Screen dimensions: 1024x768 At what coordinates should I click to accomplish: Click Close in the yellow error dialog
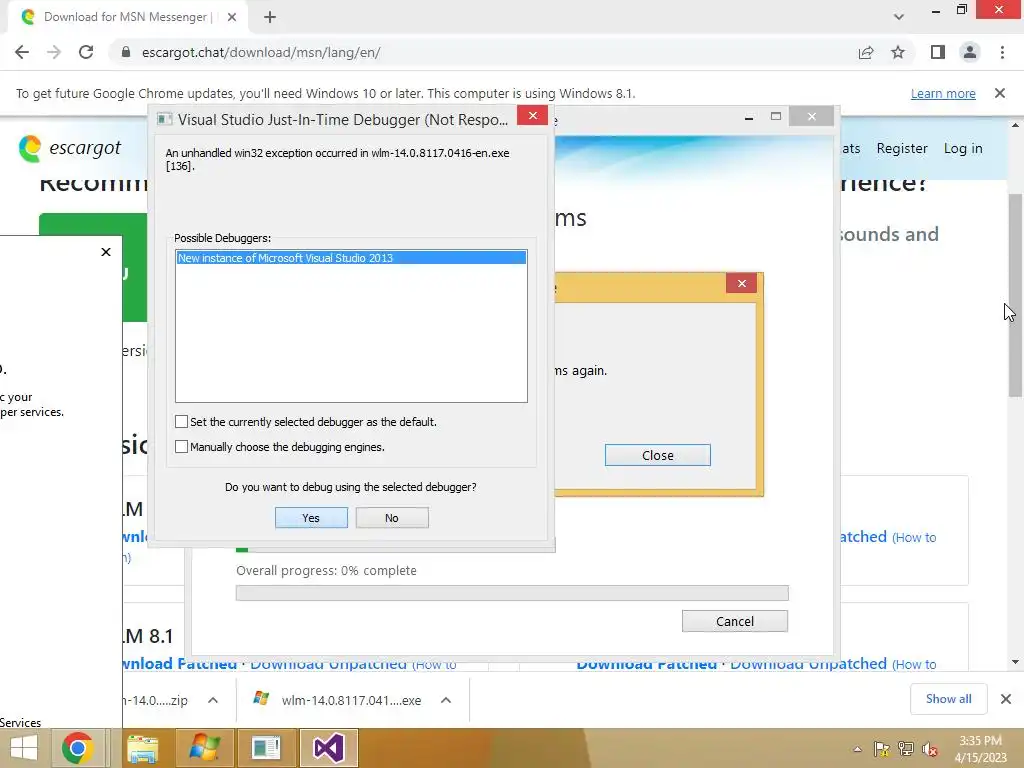click(658, 455)
